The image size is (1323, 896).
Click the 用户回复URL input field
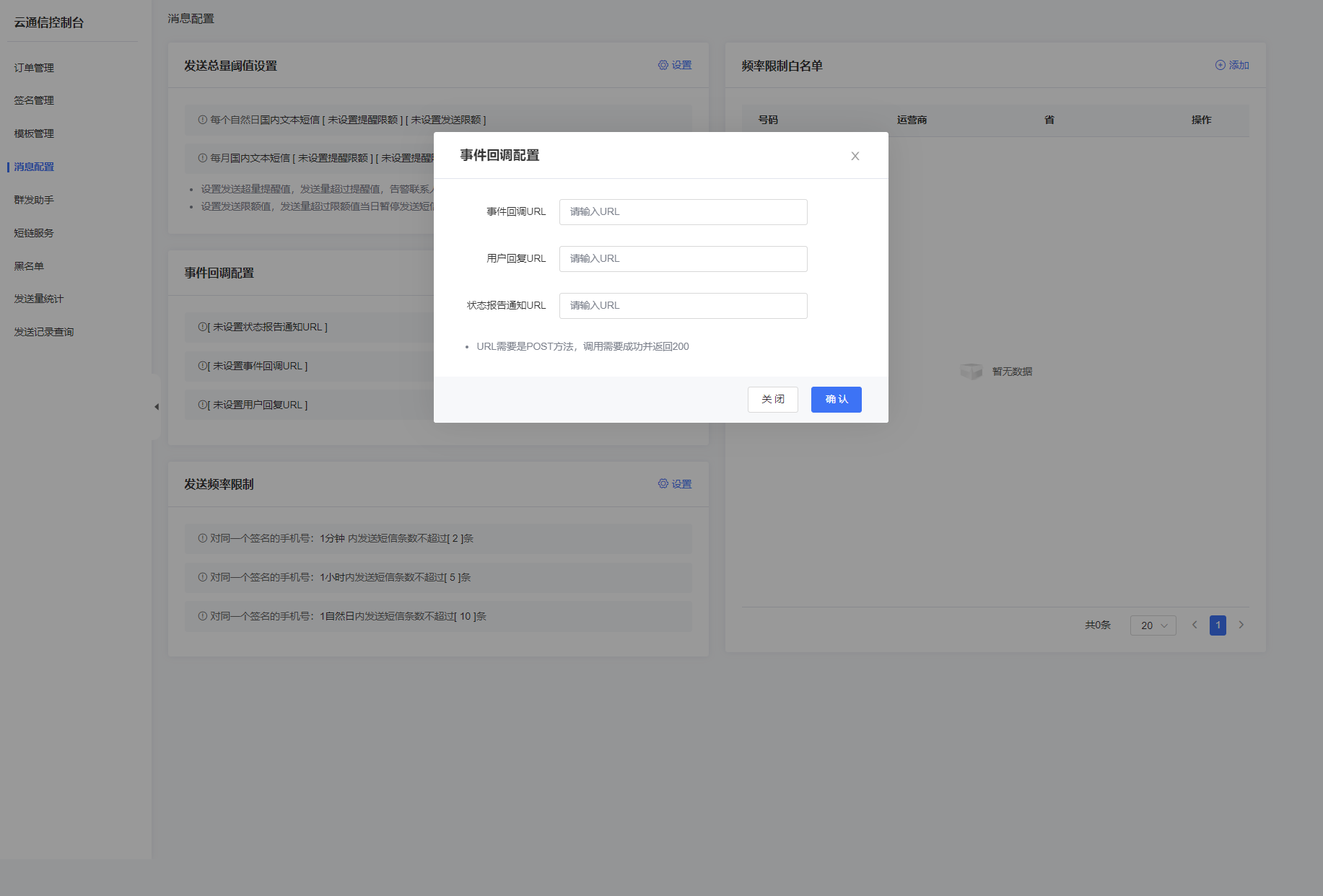[683, 259]
